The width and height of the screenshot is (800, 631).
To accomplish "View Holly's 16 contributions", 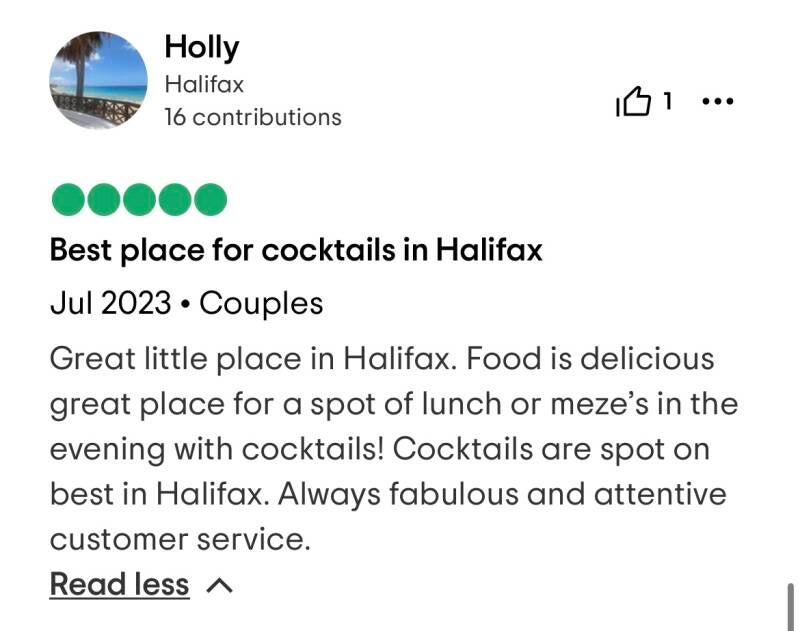I will (x=252, y=117).
